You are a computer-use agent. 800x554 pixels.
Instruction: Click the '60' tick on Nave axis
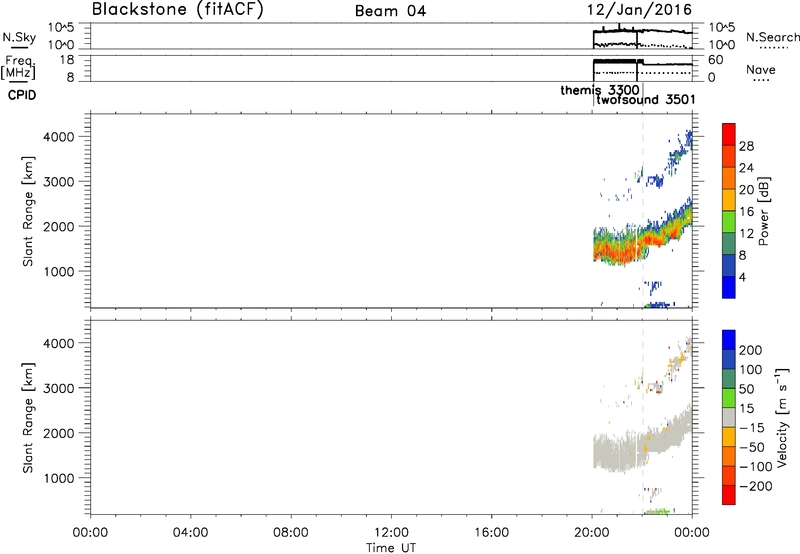[x=716, y=60]
